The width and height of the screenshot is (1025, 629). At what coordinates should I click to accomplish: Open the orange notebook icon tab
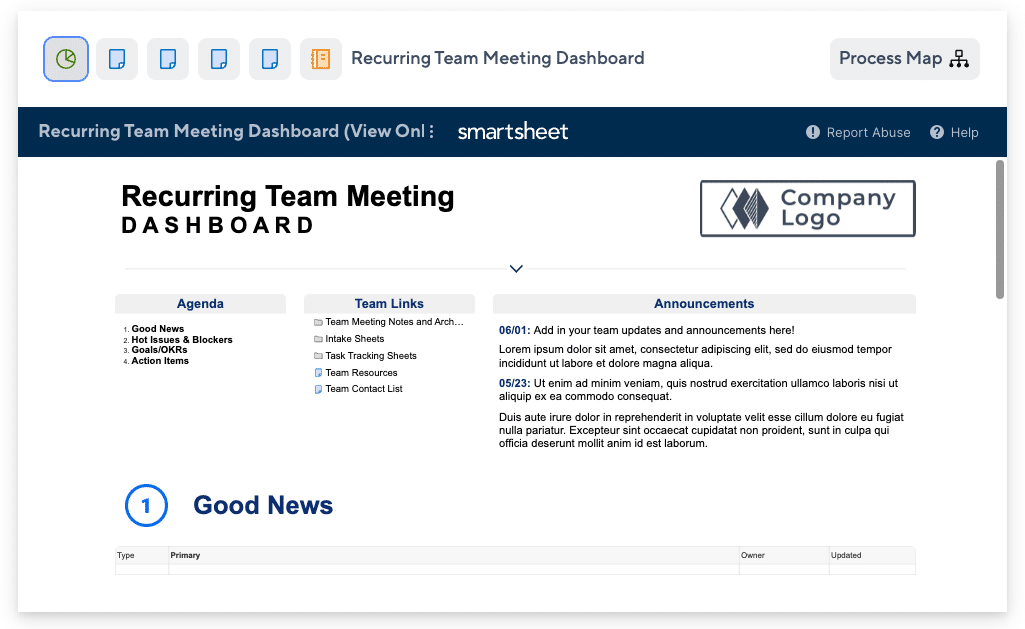[x=320, y=59]
